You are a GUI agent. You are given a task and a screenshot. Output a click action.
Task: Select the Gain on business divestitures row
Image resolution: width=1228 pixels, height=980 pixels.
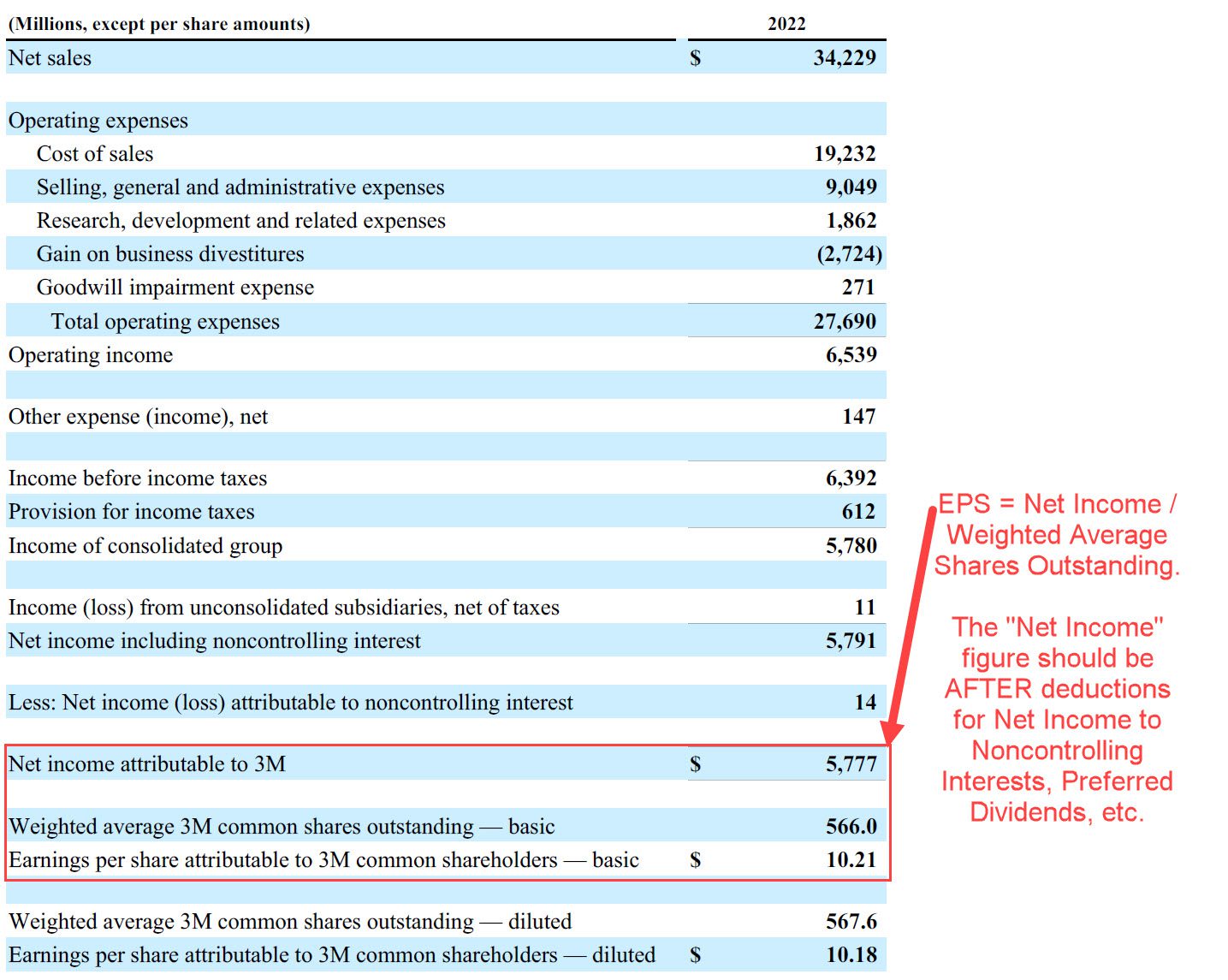point(169,254)
